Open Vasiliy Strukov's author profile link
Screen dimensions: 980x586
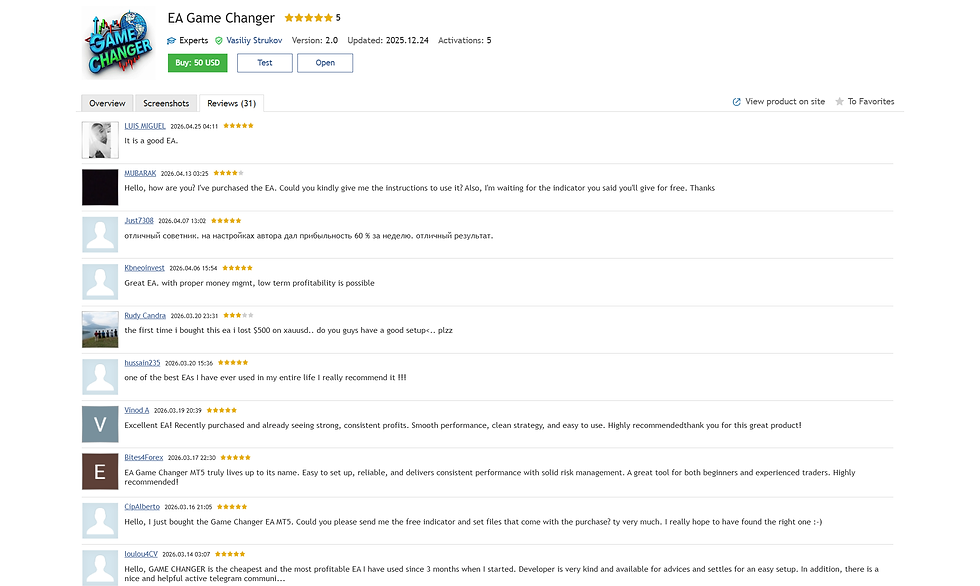[254, 41]
